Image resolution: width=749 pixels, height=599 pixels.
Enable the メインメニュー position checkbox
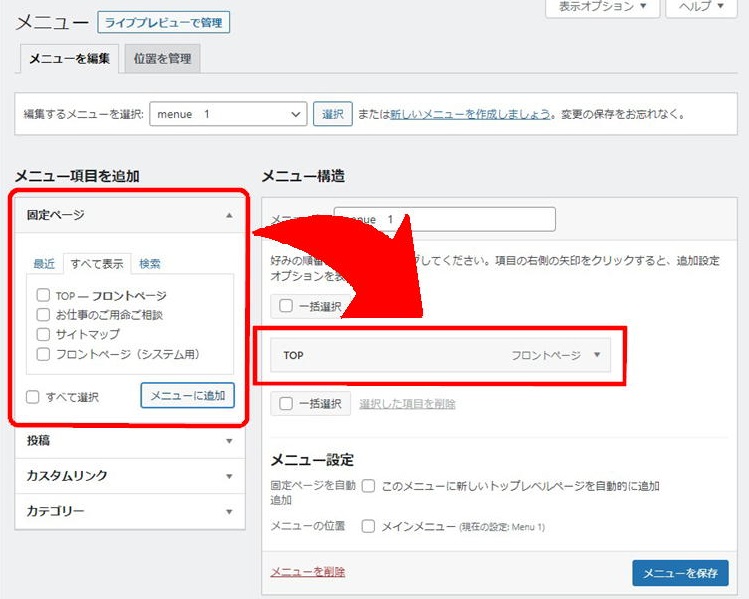tap(369, 526)
